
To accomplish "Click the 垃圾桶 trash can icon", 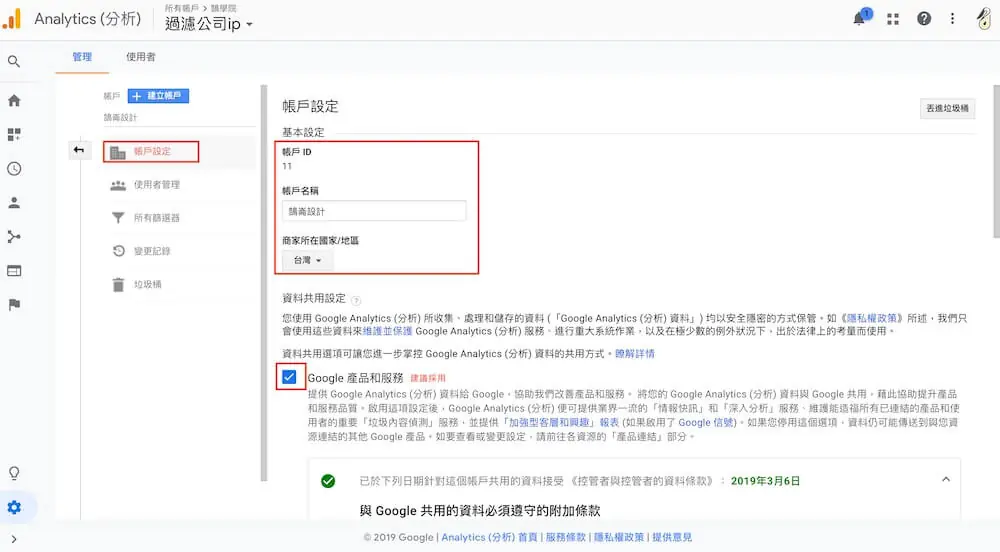I will [x=119, y=284].
